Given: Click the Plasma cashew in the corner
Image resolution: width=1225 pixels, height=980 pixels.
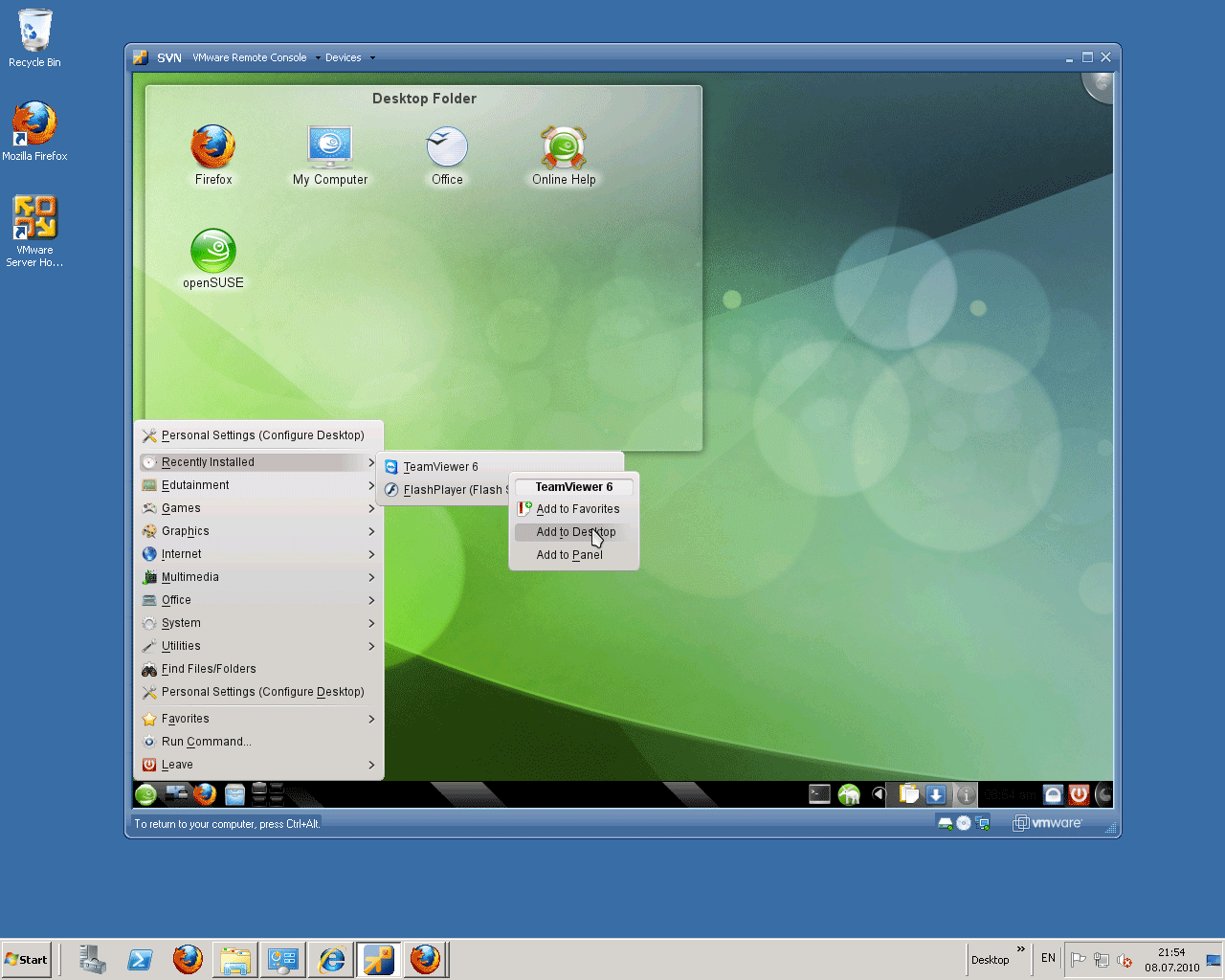Looking at the screenshot, I should click(x=1100, y=85).
